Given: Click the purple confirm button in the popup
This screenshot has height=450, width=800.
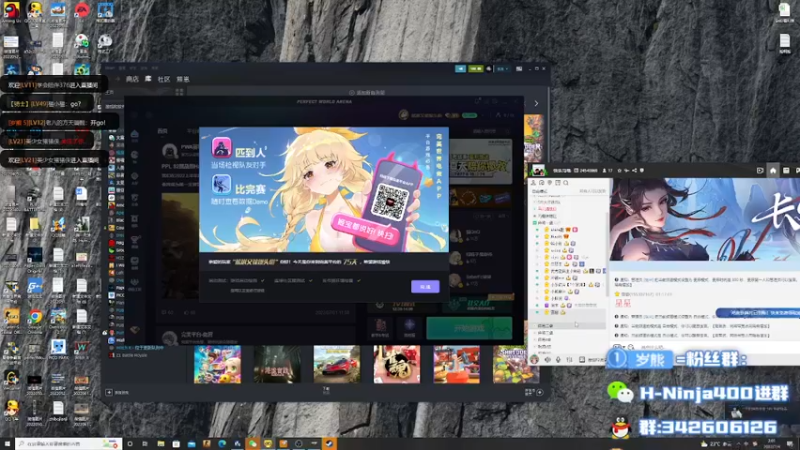Looking at the screenshot, I should tap(425, 287).
